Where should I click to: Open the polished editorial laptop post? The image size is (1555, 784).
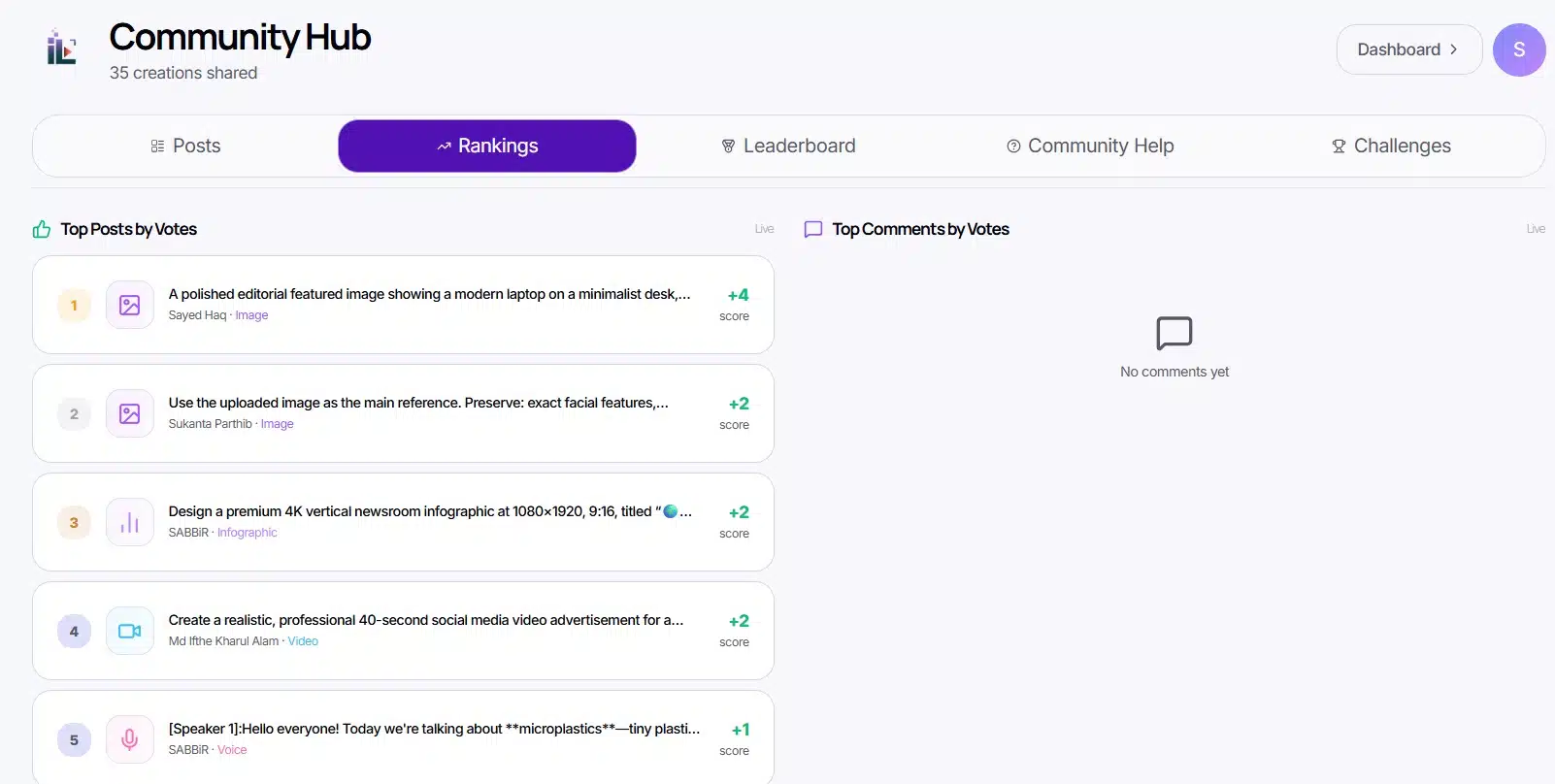click(403, 305)
